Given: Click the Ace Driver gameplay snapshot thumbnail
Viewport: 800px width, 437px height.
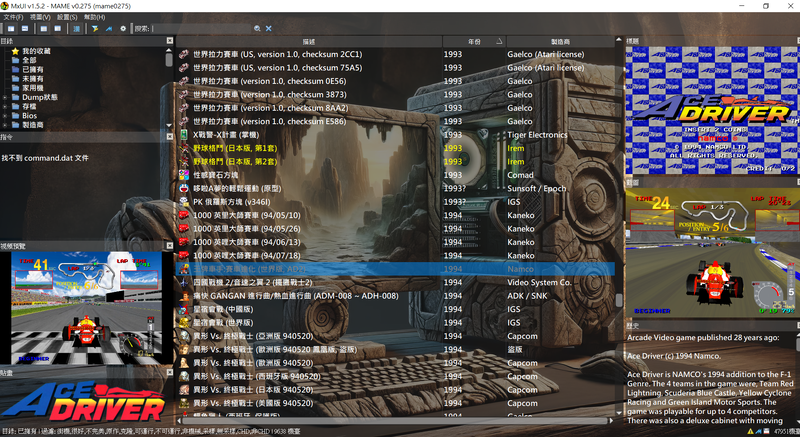Looking at the screenshot, I should click(713, 253).
